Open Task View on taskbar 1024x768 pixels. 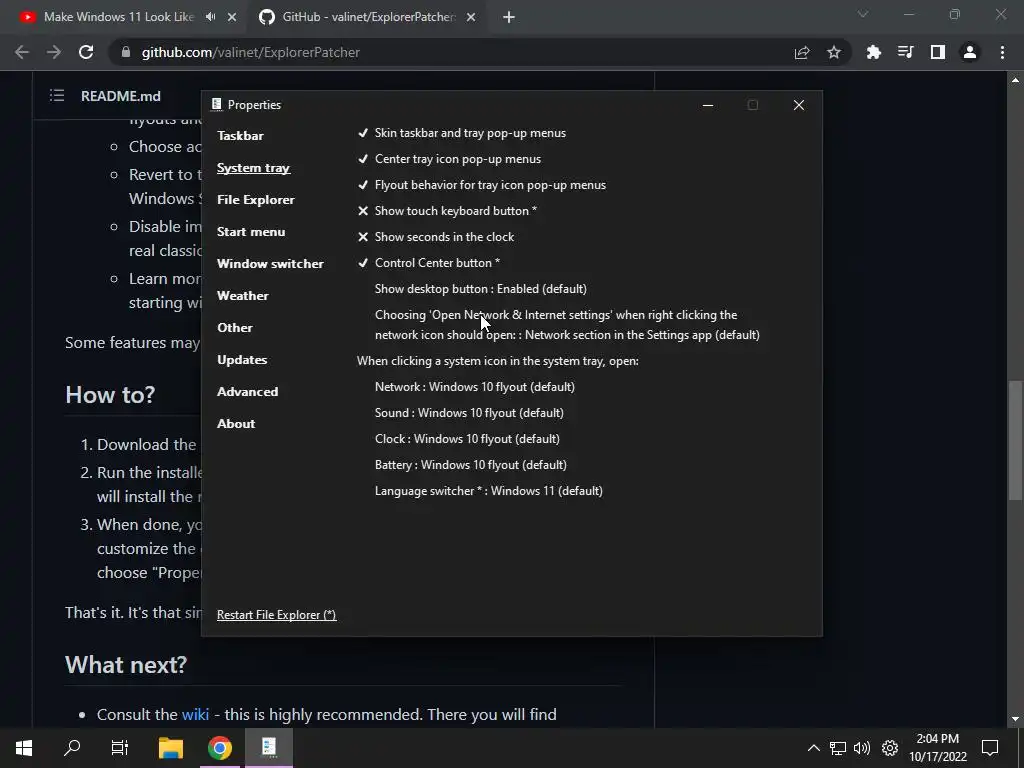(120, 748)
